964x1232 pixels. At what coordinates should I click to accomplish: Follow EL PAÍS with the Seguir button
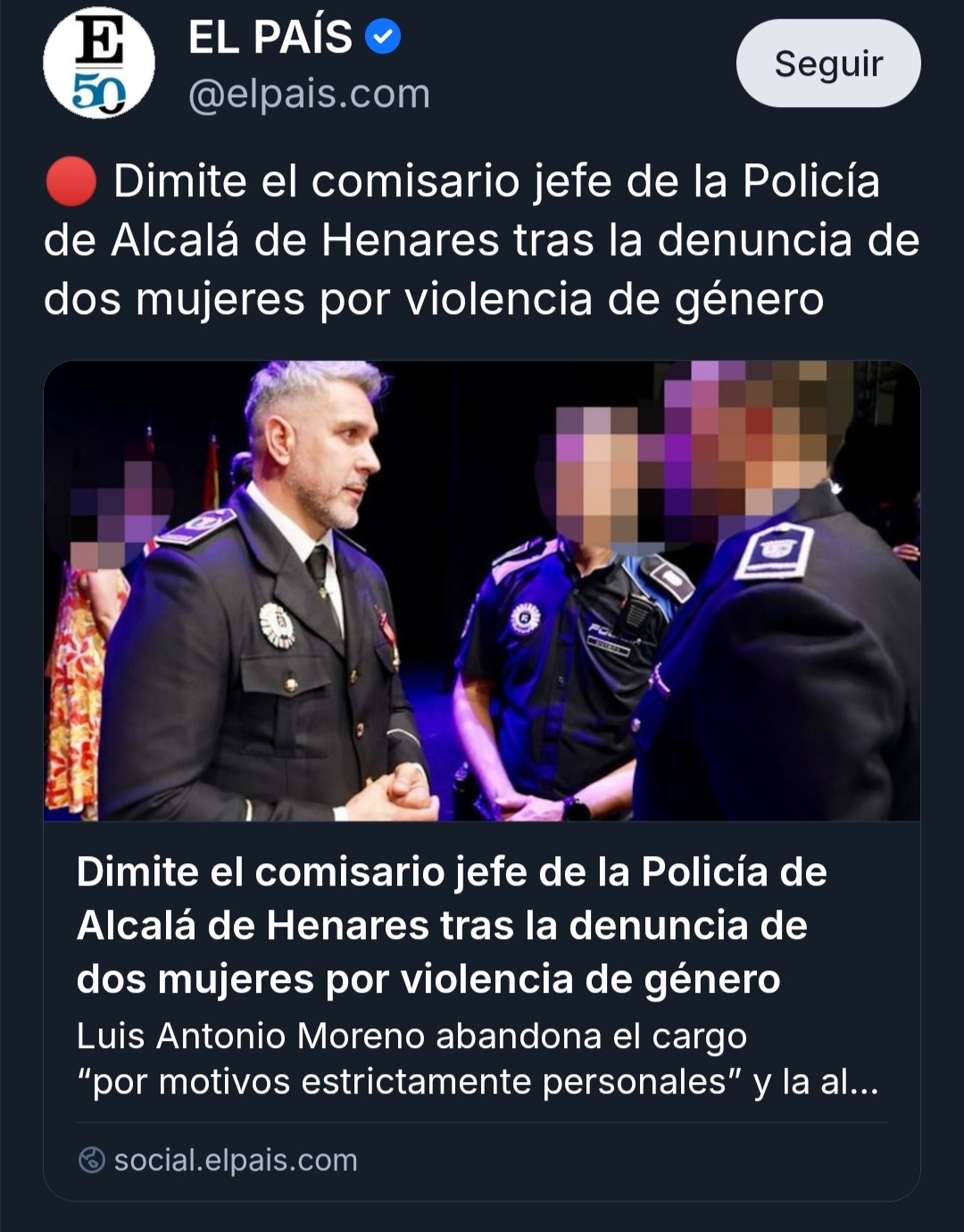click(x=828, y=63)
